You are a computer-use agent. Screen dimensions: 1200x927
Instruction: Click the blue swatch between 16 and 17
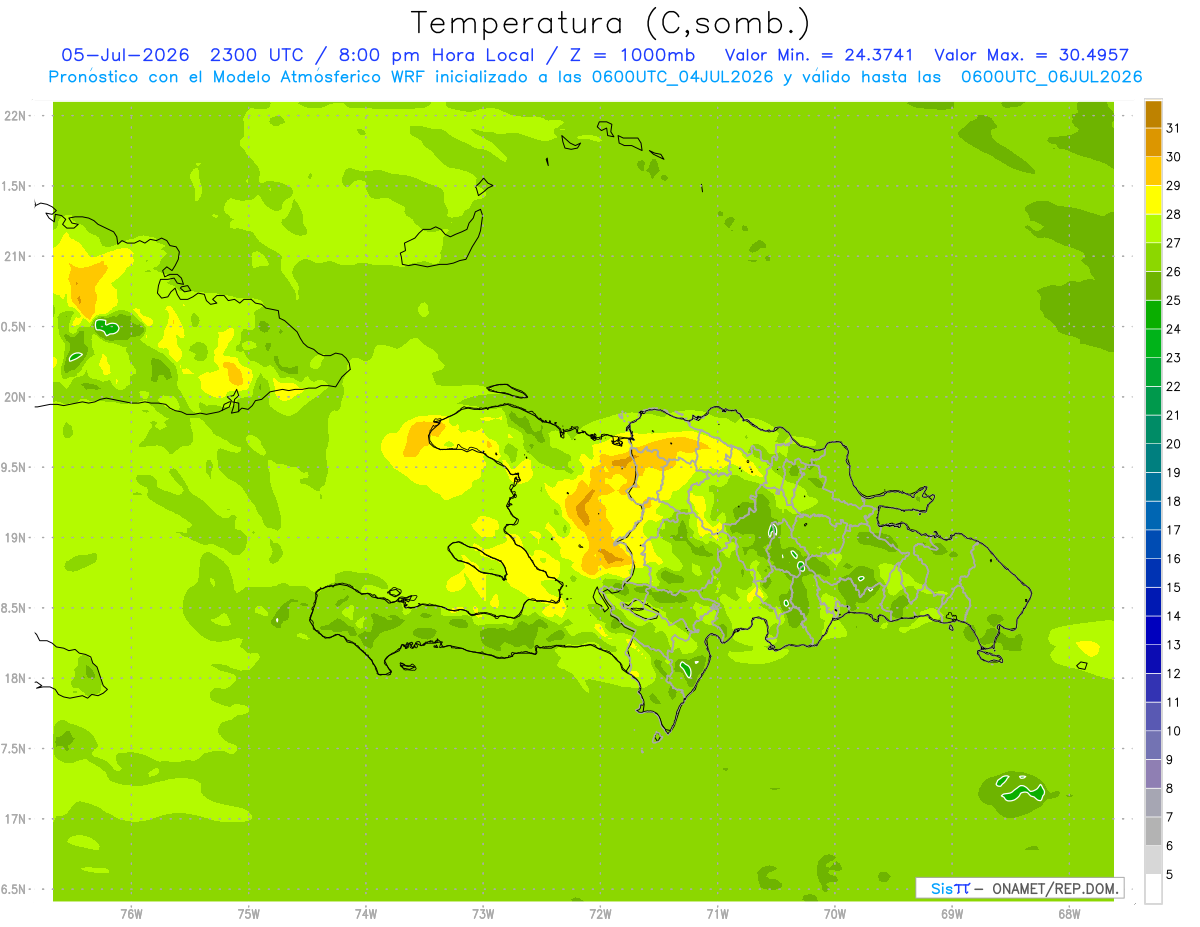click(1153, 543)
